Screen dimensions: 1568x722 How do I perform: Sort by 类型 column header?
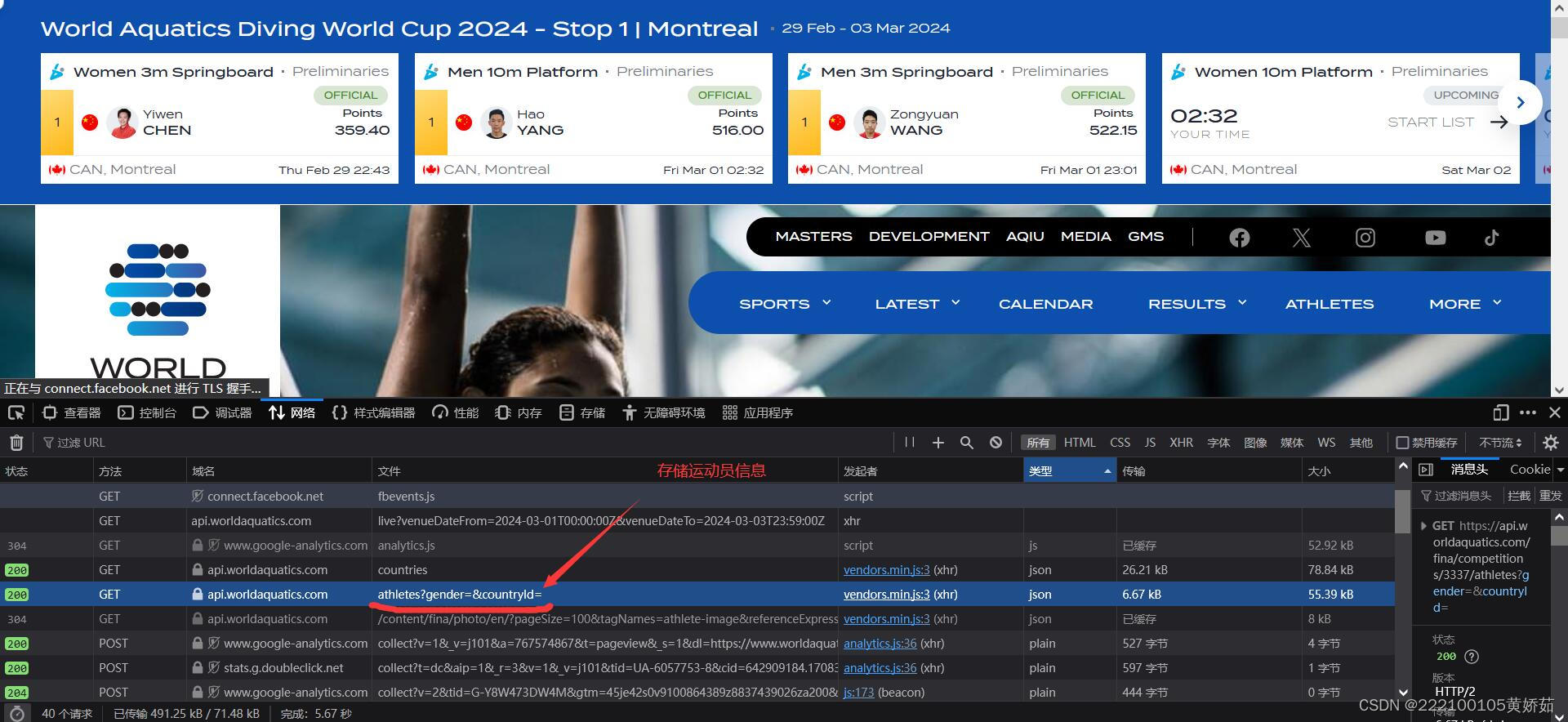pyautogui.click(x=1069, y=470)
